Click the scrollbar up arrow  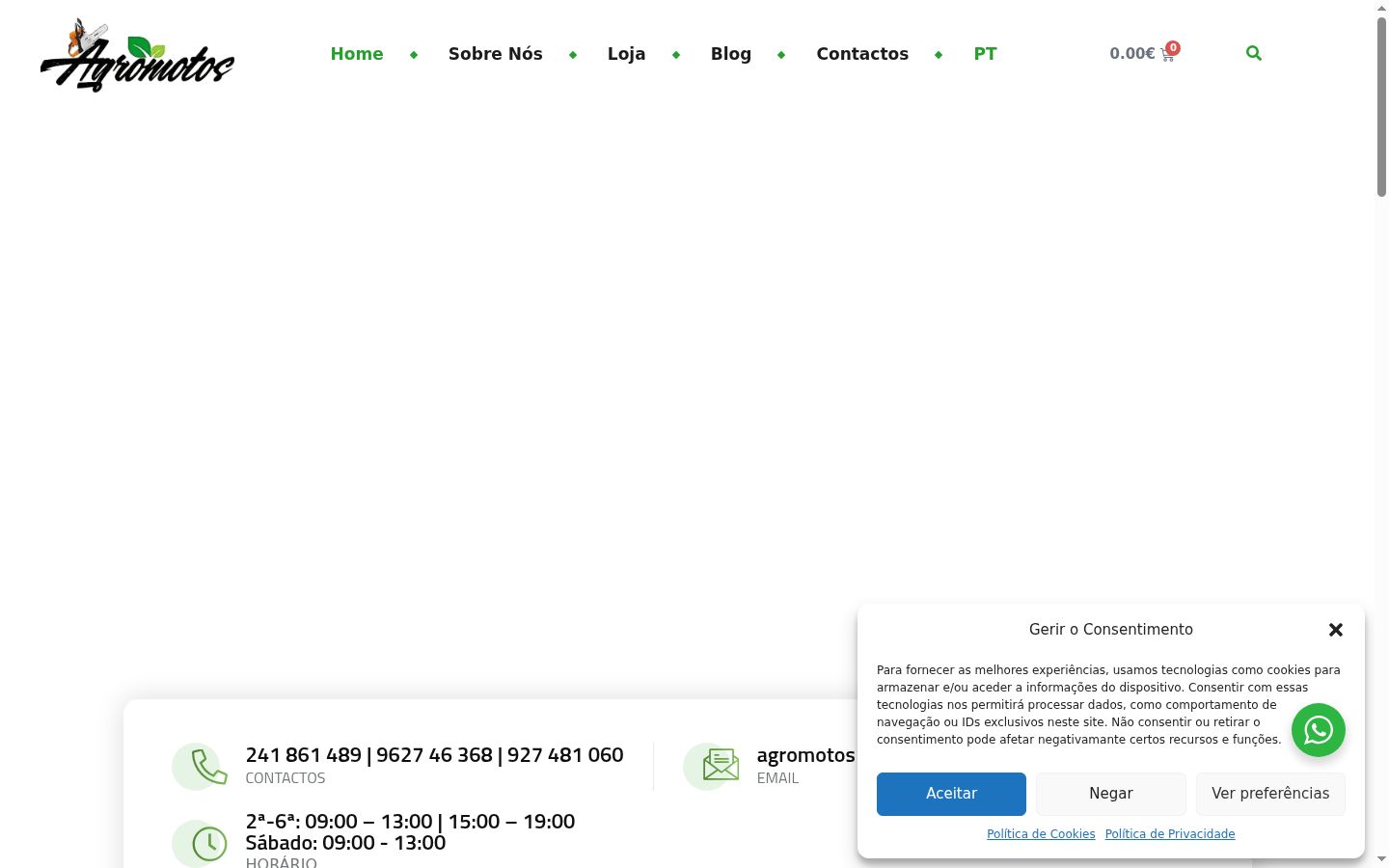(x=1381, y=8)
